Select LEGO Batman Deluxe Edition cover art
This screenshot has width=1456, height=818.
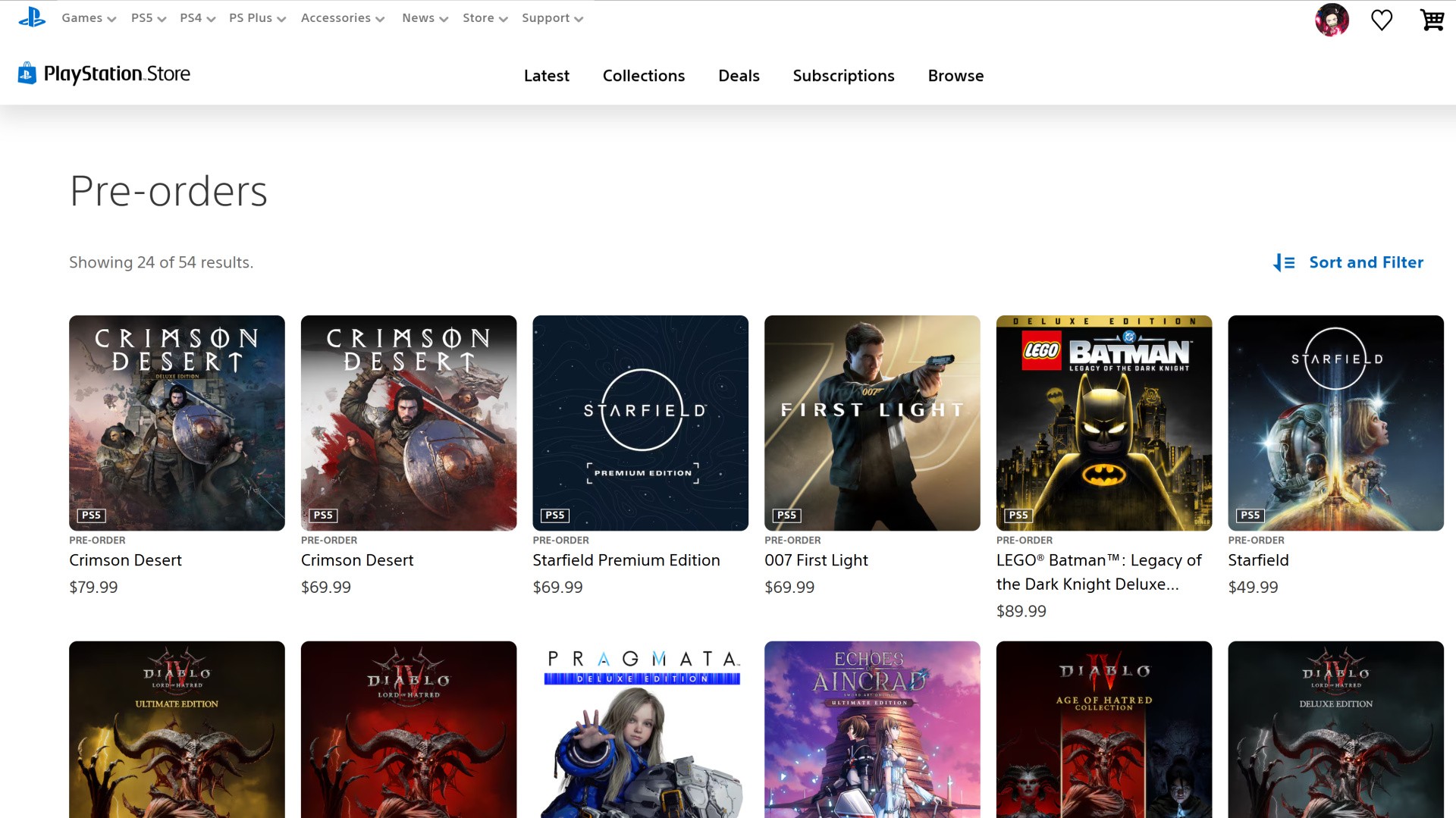pyautogui.click(x=1103, y=423)
